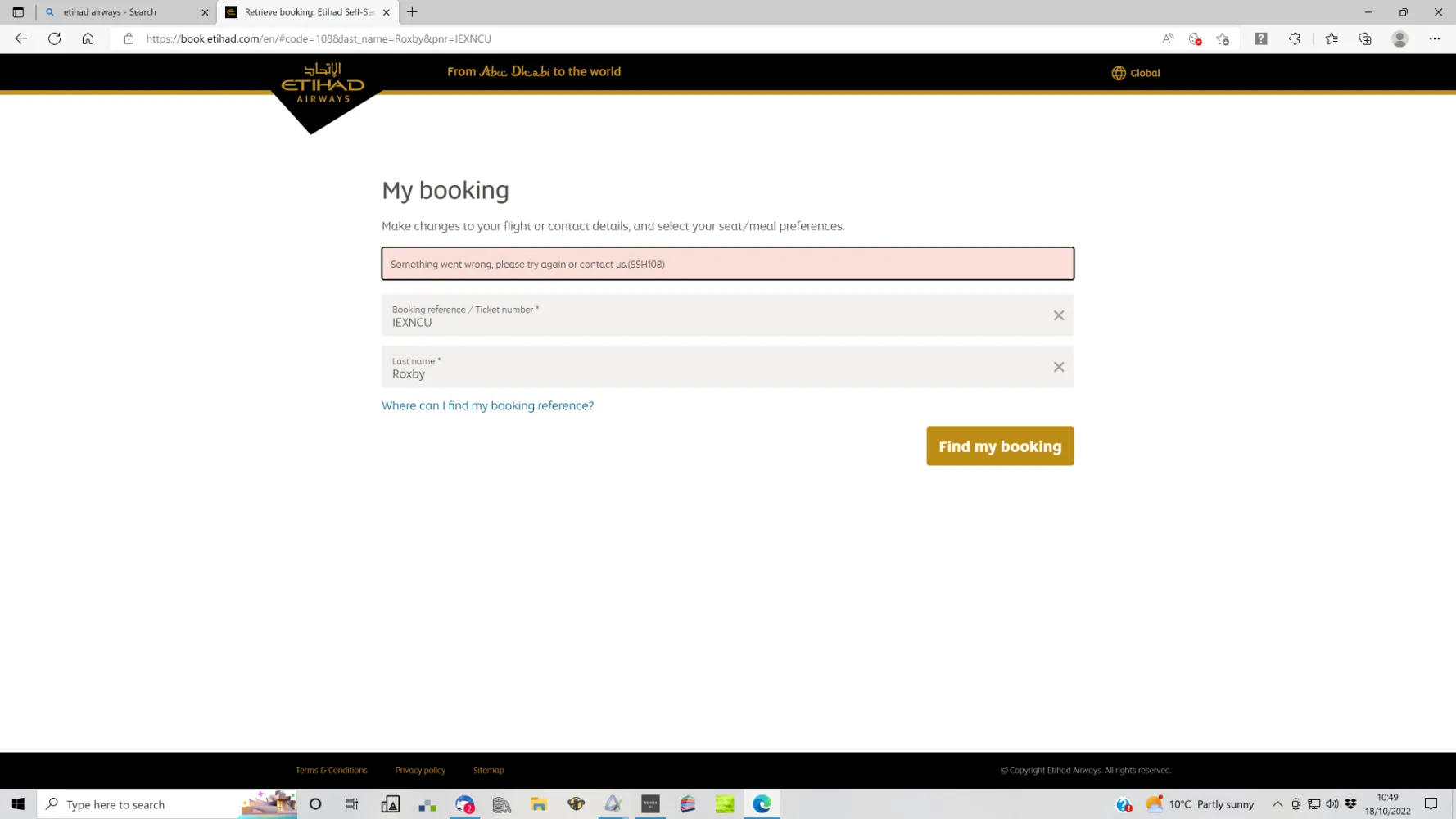Screen dimensions: 1456x819
Task: Add this page to favorites
Action: point(1223,38)
